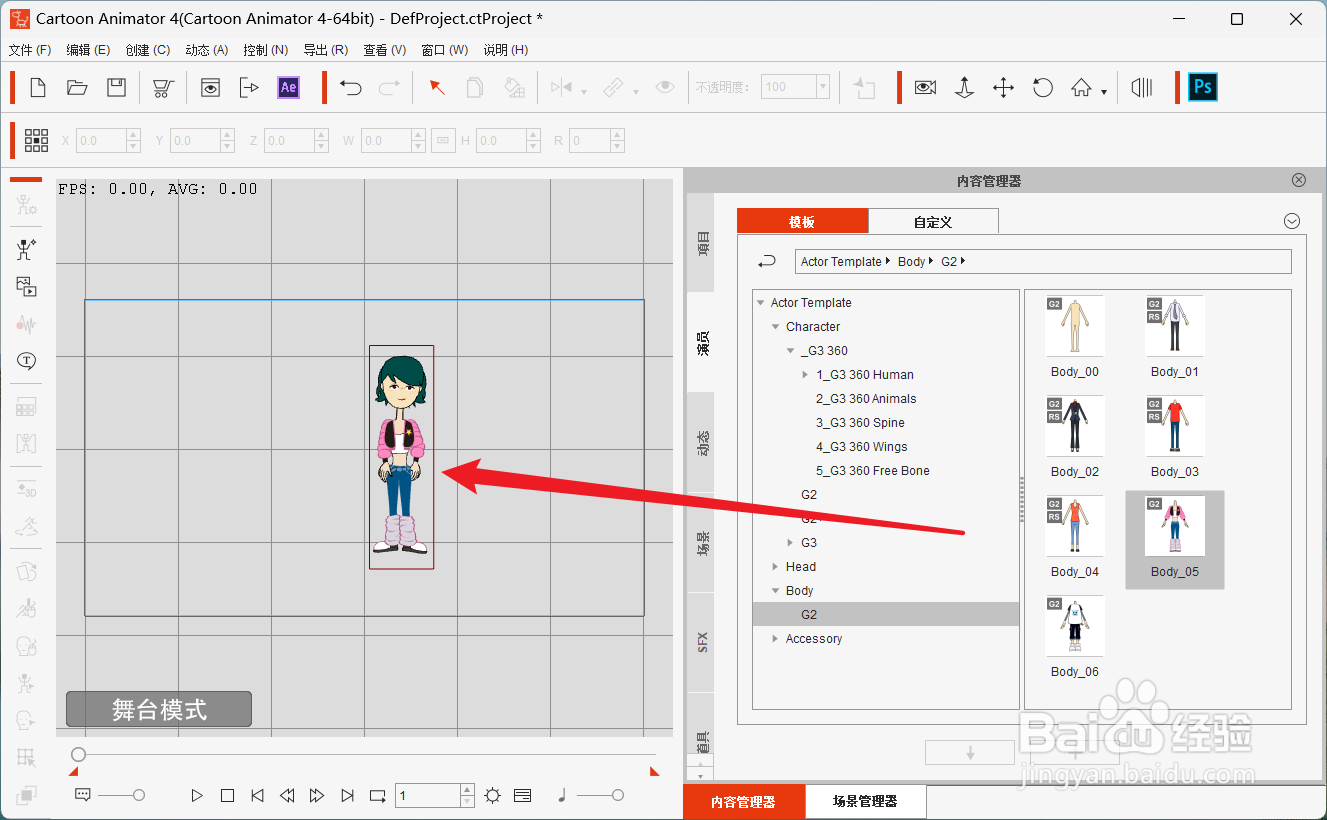Switch the stage mode button 舞台模式
This screenshot has height=820, width=1327.
click(159, 709)
